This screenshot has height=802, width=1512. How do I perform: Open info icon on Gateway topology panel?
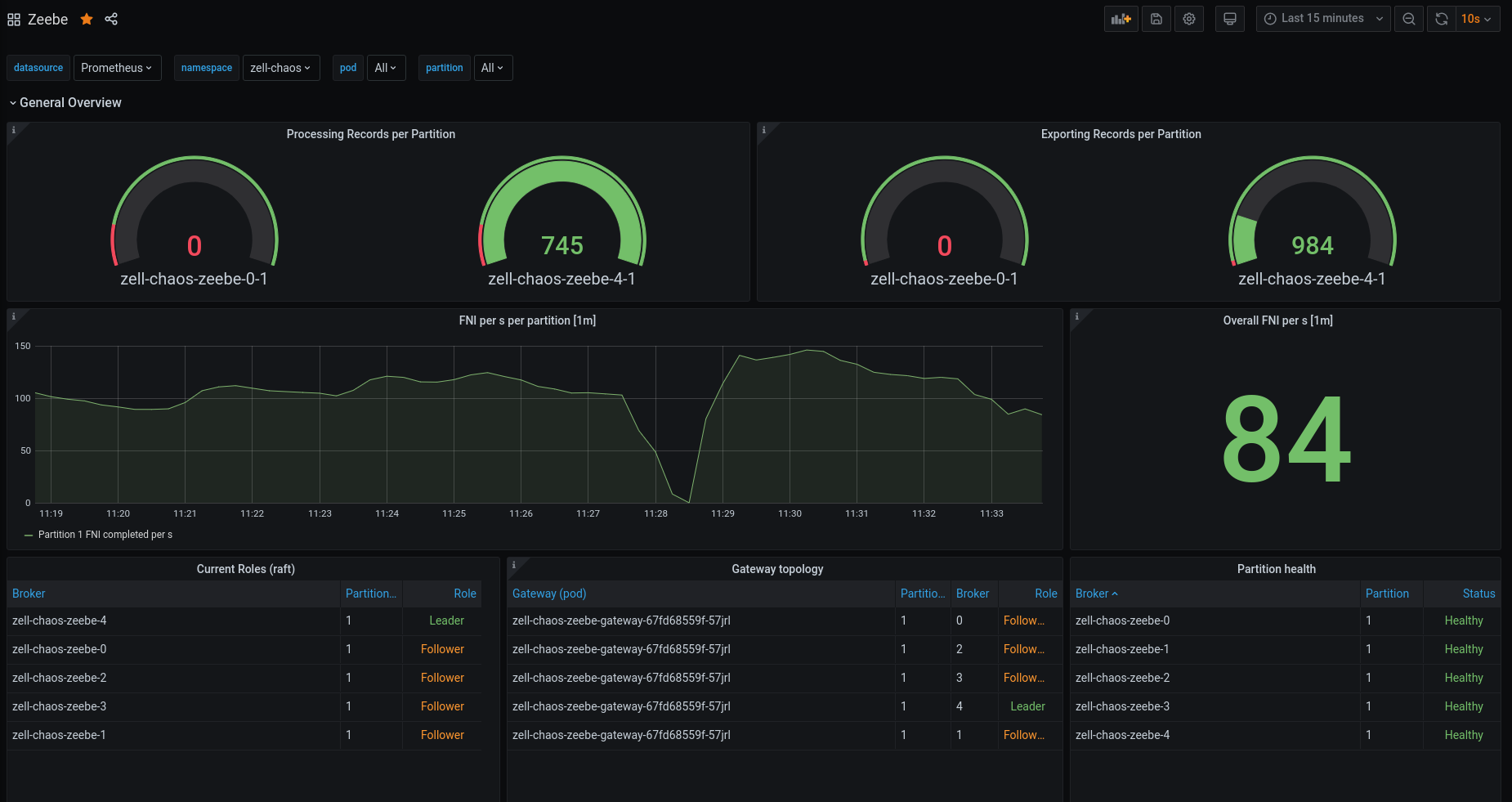tap(513, 564)
